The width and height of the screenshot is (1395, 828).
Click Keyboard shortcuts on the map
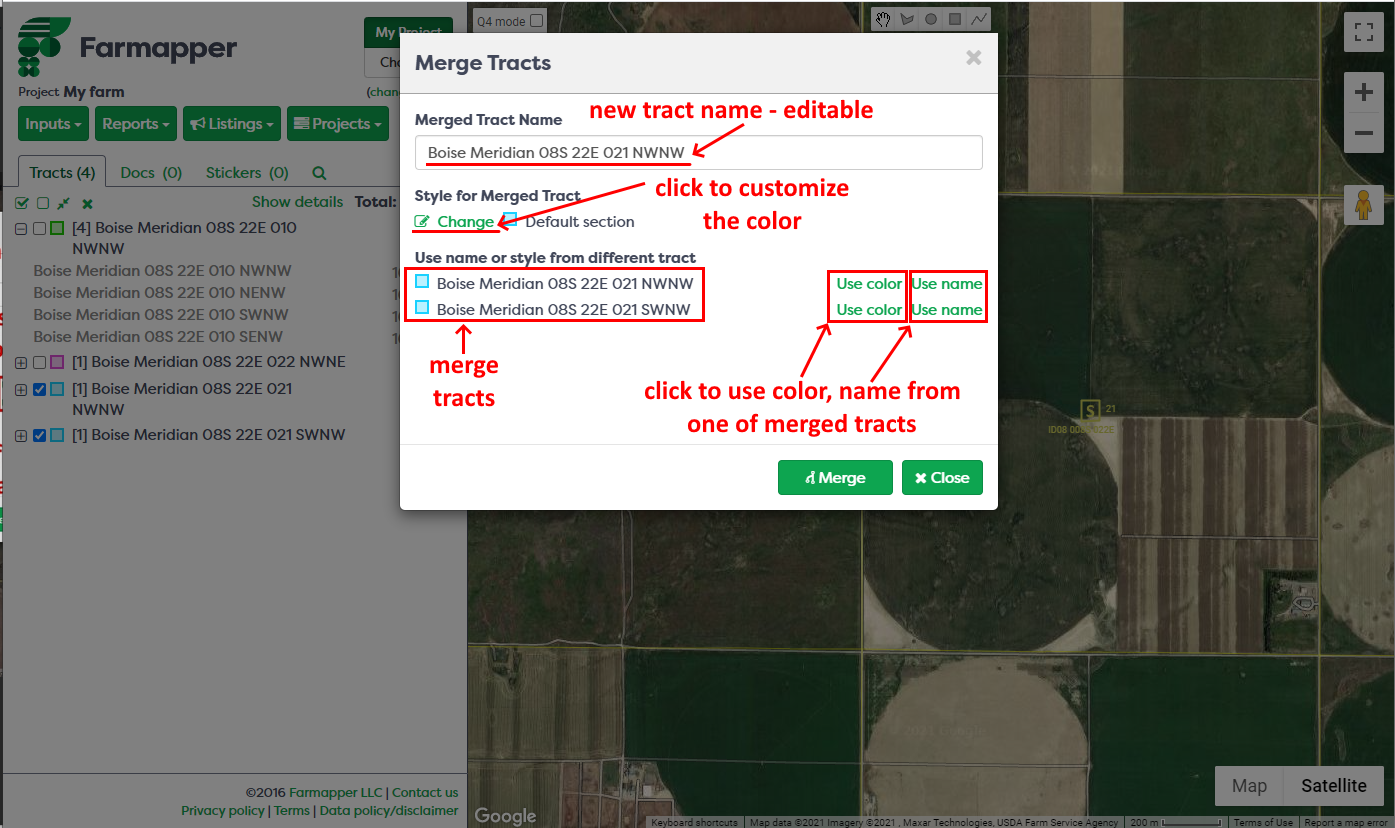tap(694, 822)
